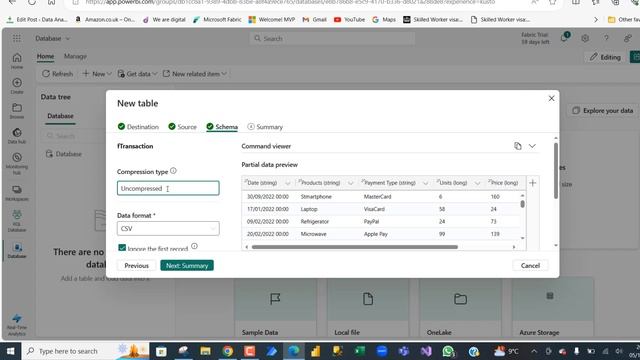Open Real-Time Analytics experience switcher
640x360 pixels.
[17, 325]
